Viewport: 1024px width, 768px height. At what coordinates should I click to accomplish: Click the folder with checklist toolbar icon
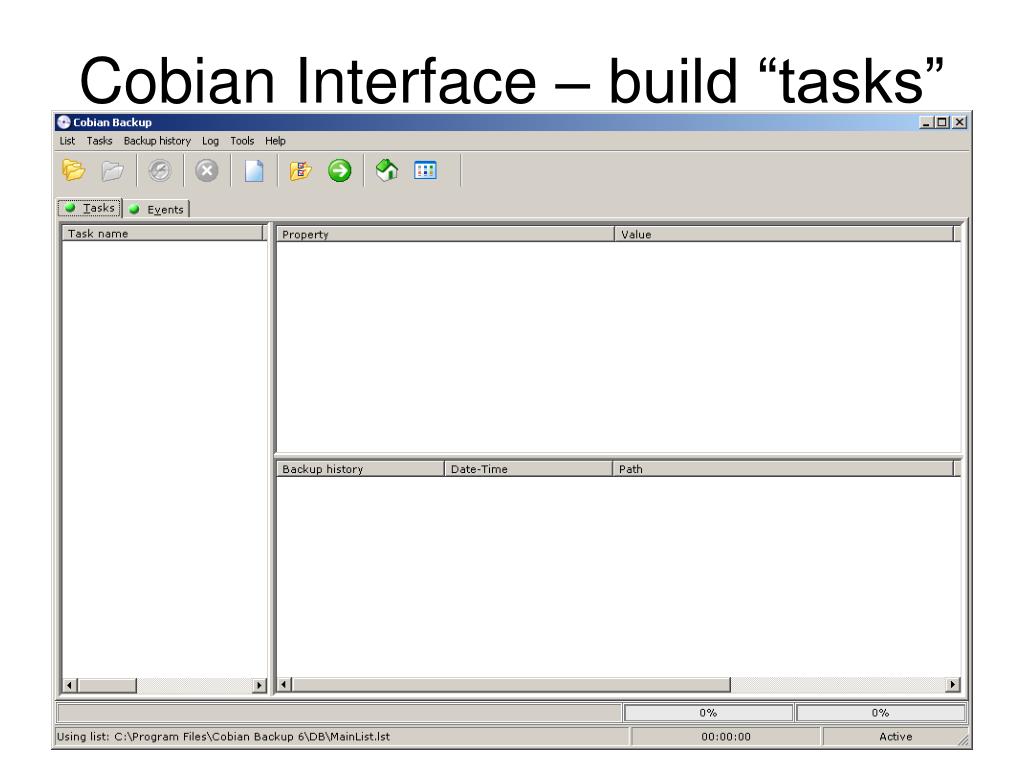(x=300, y=171)
